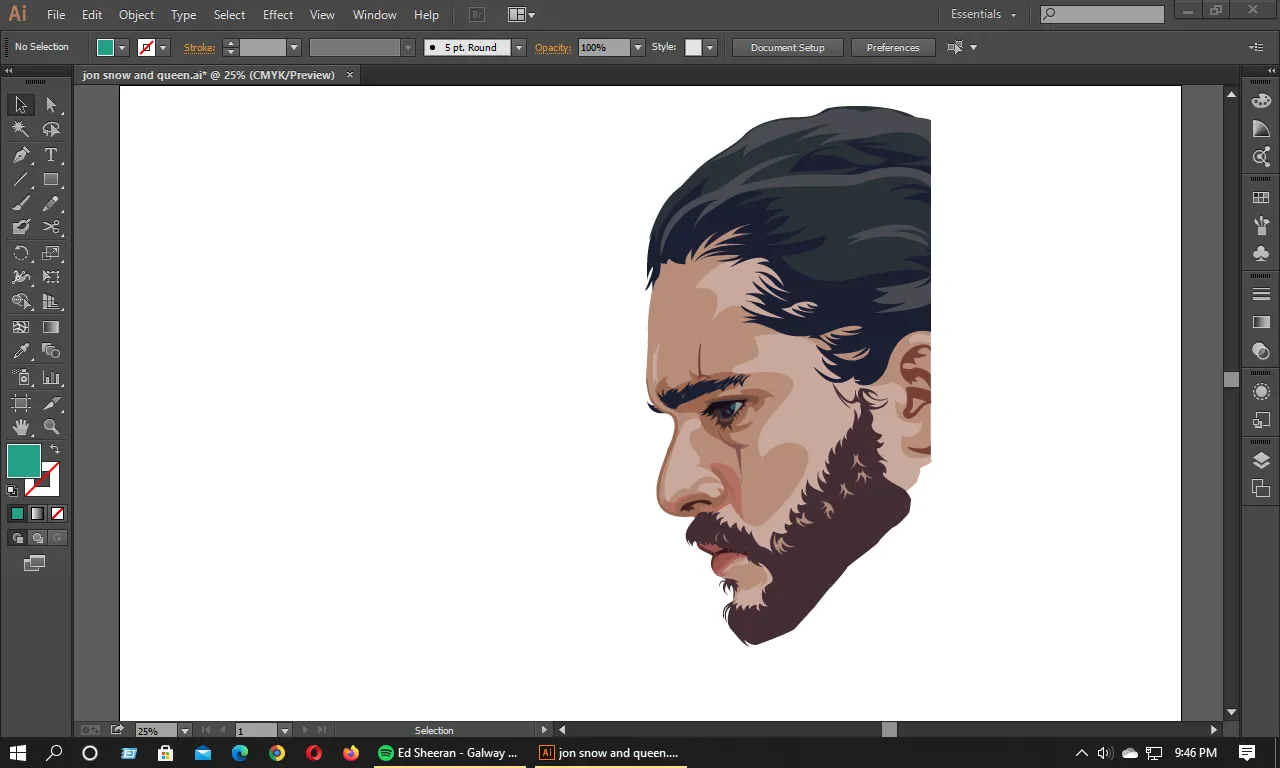Change Screen Mode button
This screenshot has height=768, width=1280.
(x=35, y=564)
